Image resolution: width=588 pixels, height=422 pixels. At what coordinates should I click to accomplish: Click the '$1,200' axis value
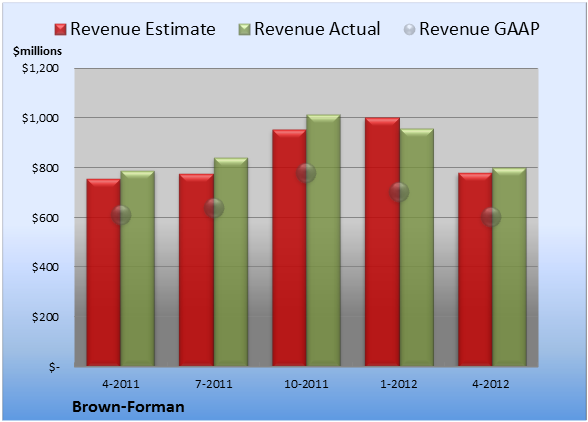click(40, 68)
